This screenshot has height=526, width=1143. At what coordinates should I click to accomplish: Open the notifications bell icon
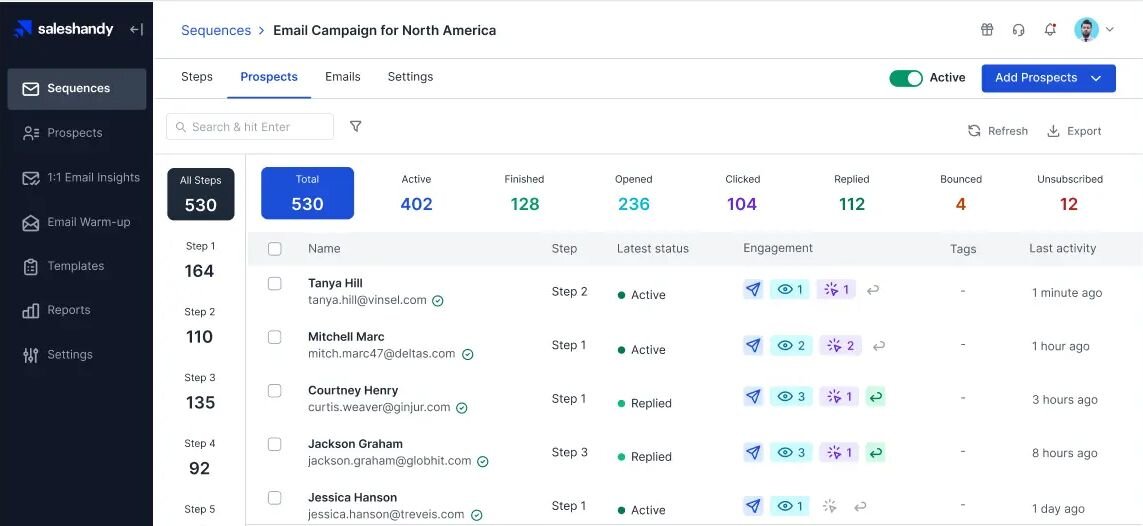(x=1050, y=30)
